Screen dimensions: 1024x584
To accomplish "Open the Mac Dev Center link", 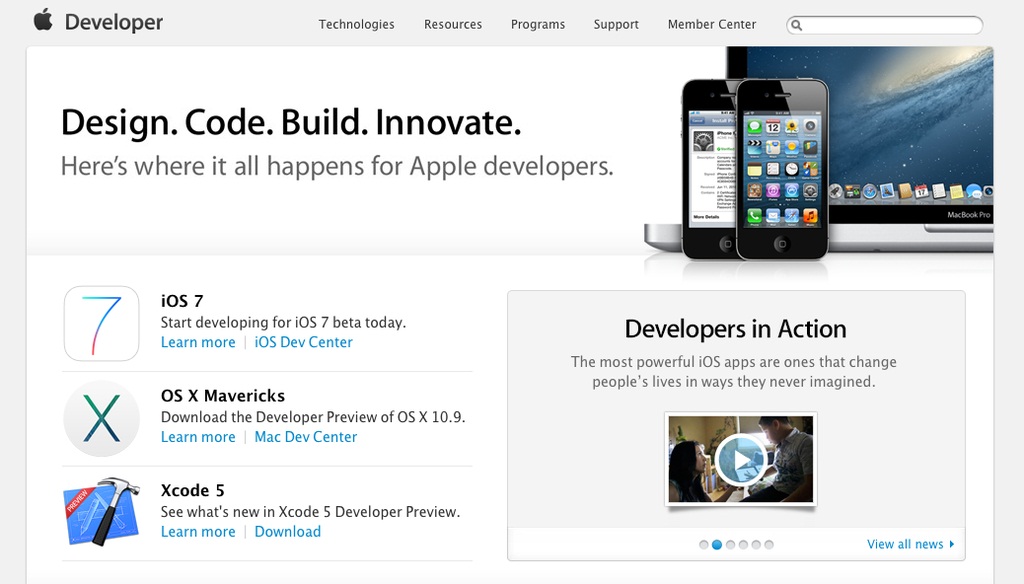I will [x=306, y=437].
